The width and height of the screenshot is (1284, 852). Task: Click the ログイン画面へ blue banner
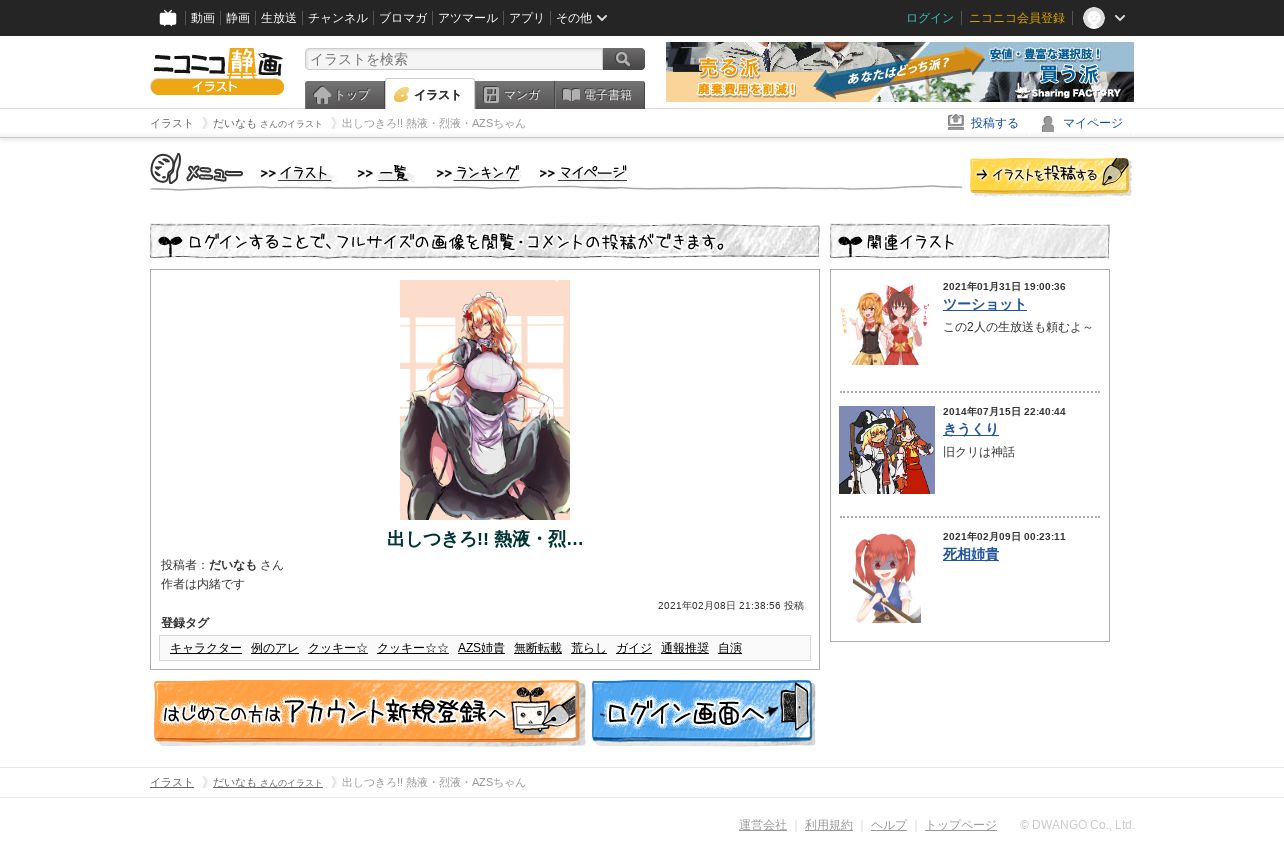point(703,713)
